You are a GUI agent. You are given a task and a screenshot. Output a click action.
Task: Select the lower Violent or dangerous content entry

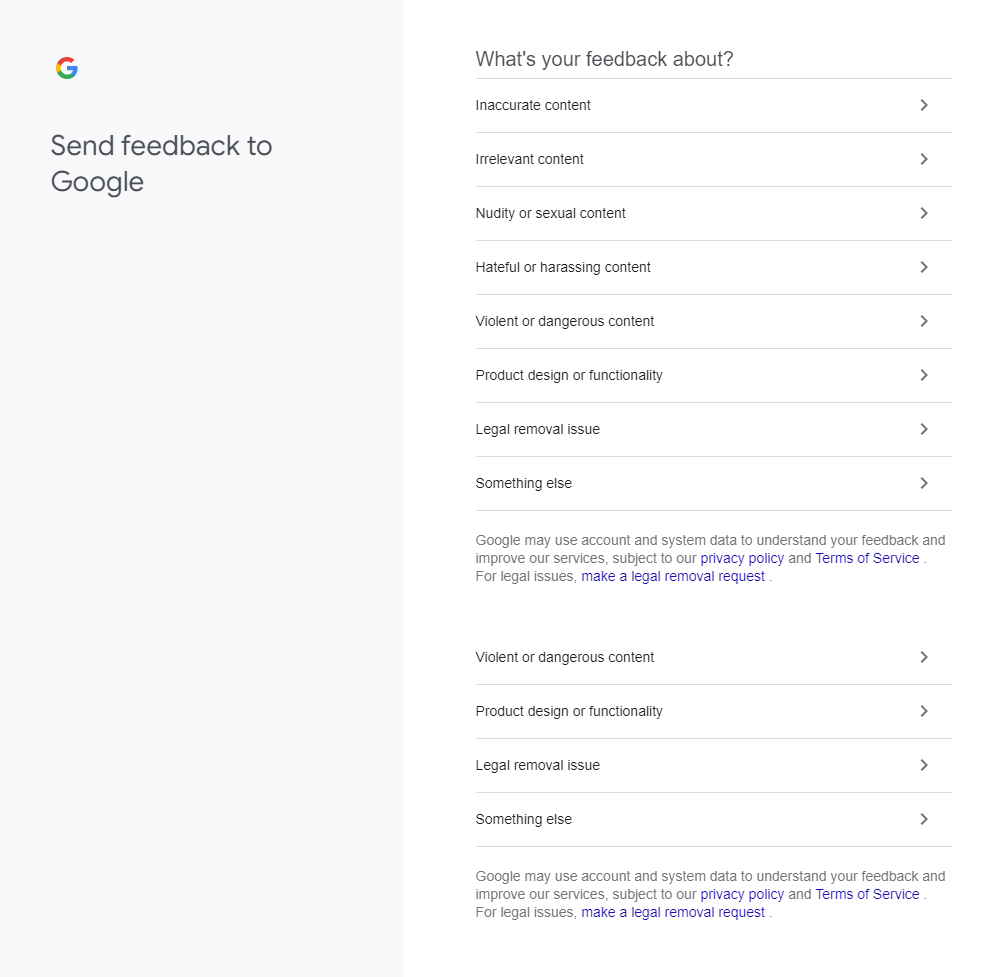[714, 658]
